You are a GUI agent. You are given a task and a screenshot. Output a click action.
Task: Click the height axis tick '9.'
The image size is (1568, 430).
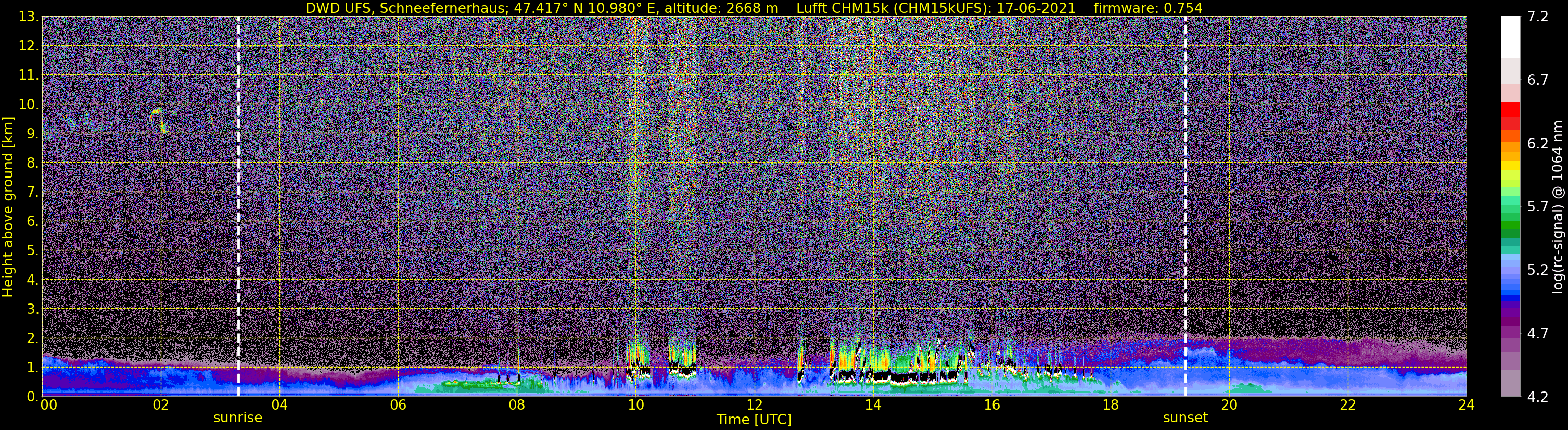pyautogui.click(x=32, y=133)
